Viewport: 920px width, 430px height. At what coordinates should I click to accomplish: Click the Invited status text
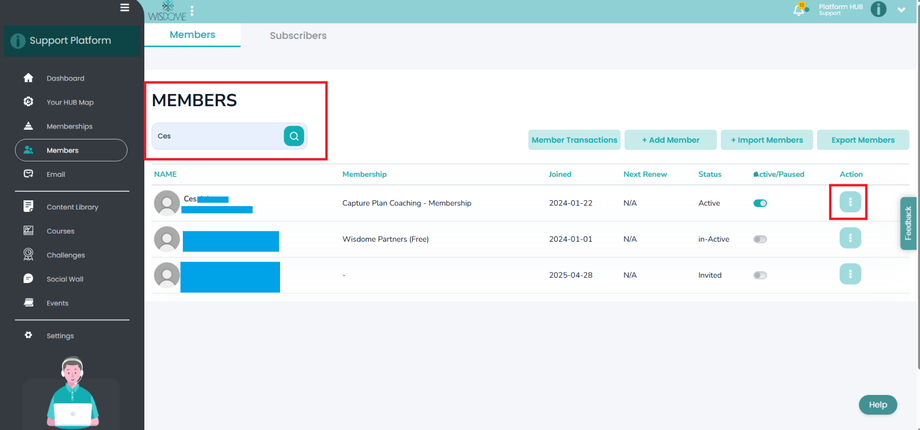pyautogui.click(x=710, y=275)
